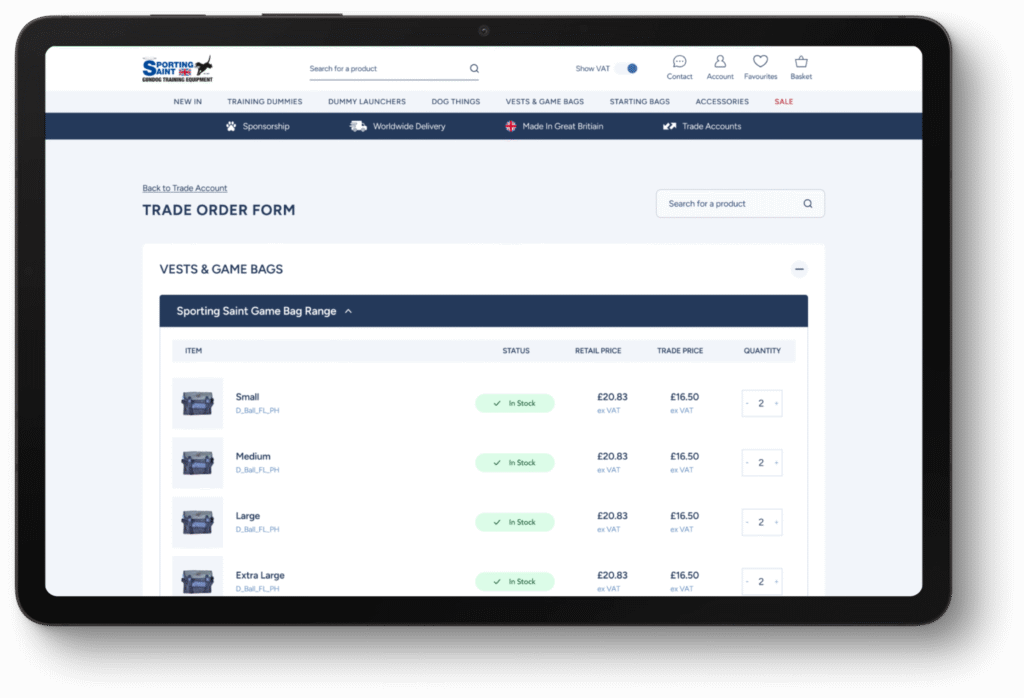This screenshot has height=698, width=1024.
Task: Increase quantity for the Large game bag
Action: coord(777,522)
